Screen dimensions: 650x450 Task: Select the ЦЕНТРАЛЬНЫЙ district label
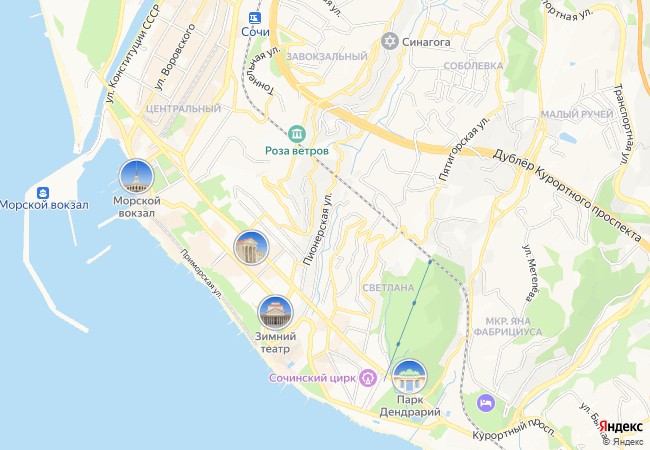(184, 109)
